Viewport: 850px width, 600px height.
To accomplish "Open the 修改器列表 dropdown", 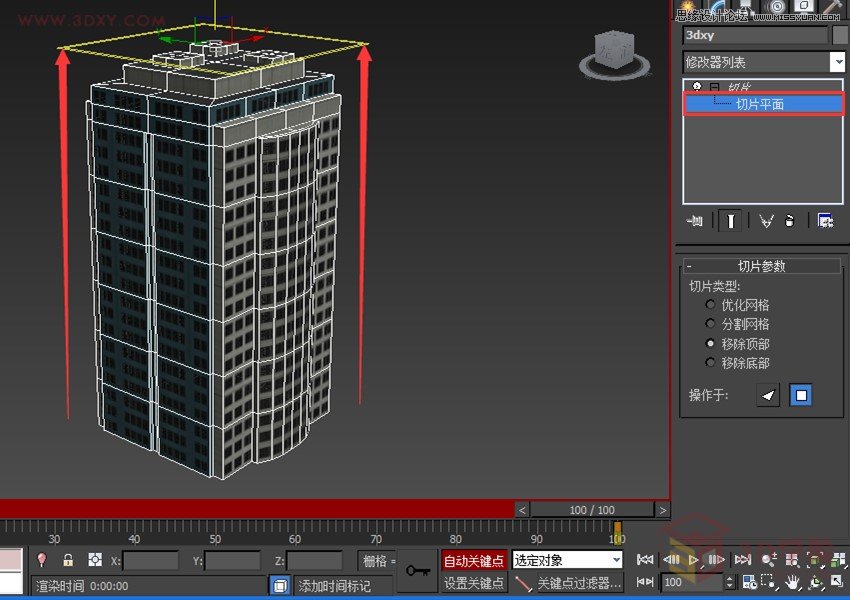I will 840,62.
